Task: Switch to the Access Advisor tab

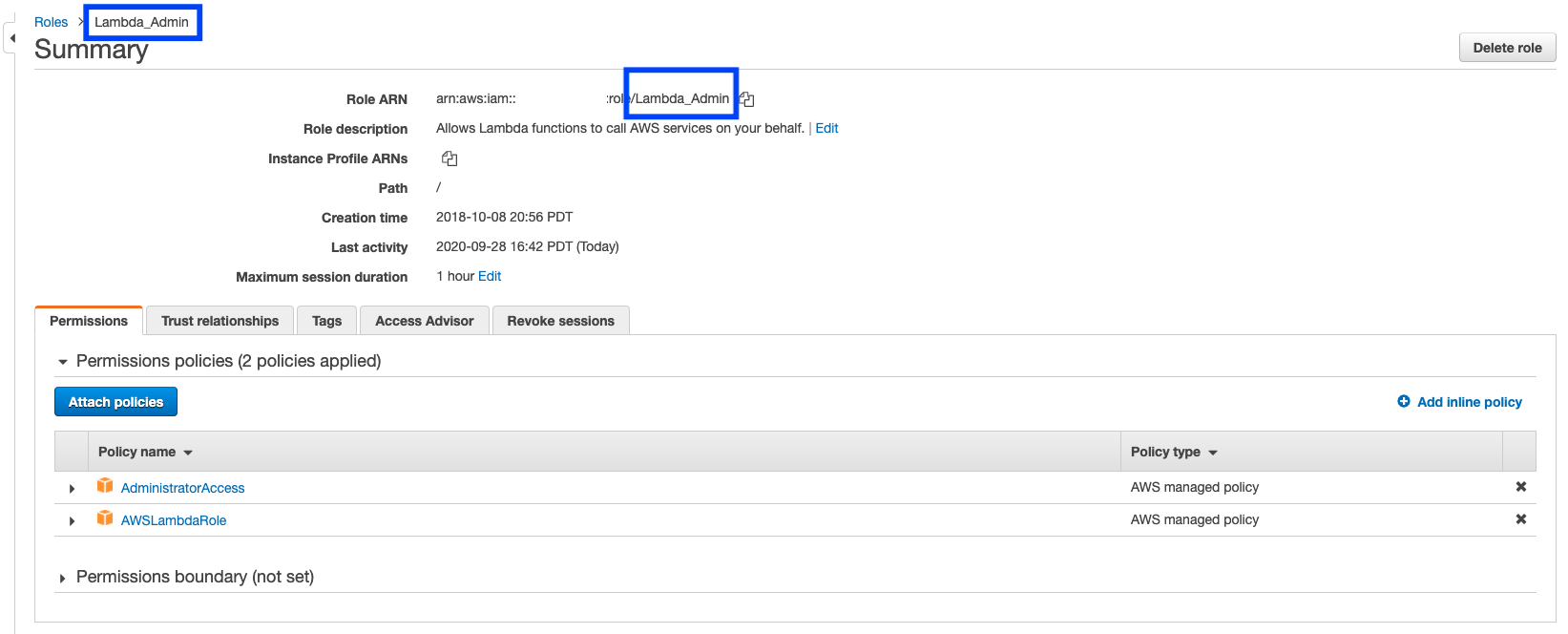Action: tap(425, 321)
